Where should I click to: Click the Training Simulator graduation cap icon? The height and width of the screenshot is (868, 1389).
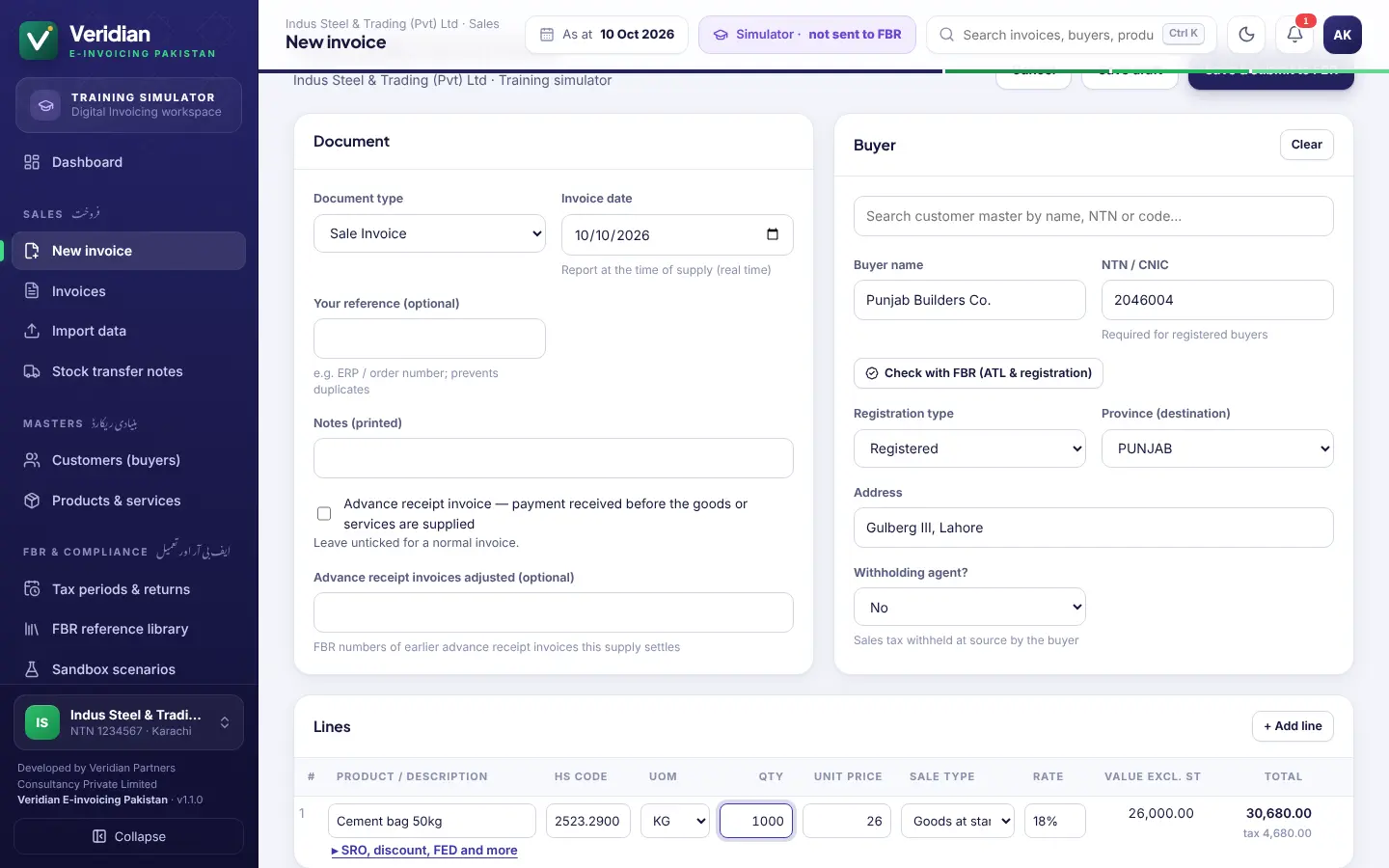point(45,105)
